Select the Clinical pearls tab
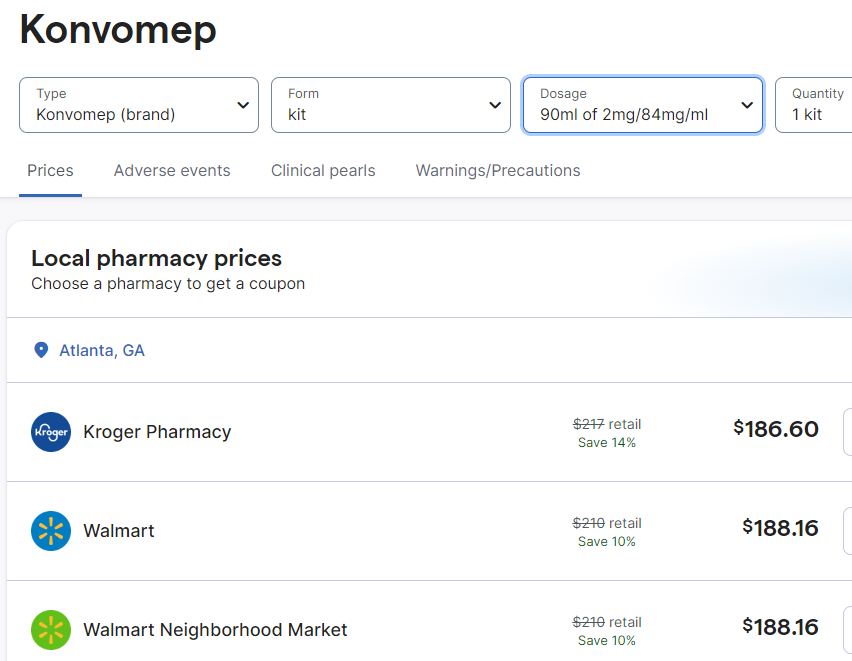 [x=323, y=171]
